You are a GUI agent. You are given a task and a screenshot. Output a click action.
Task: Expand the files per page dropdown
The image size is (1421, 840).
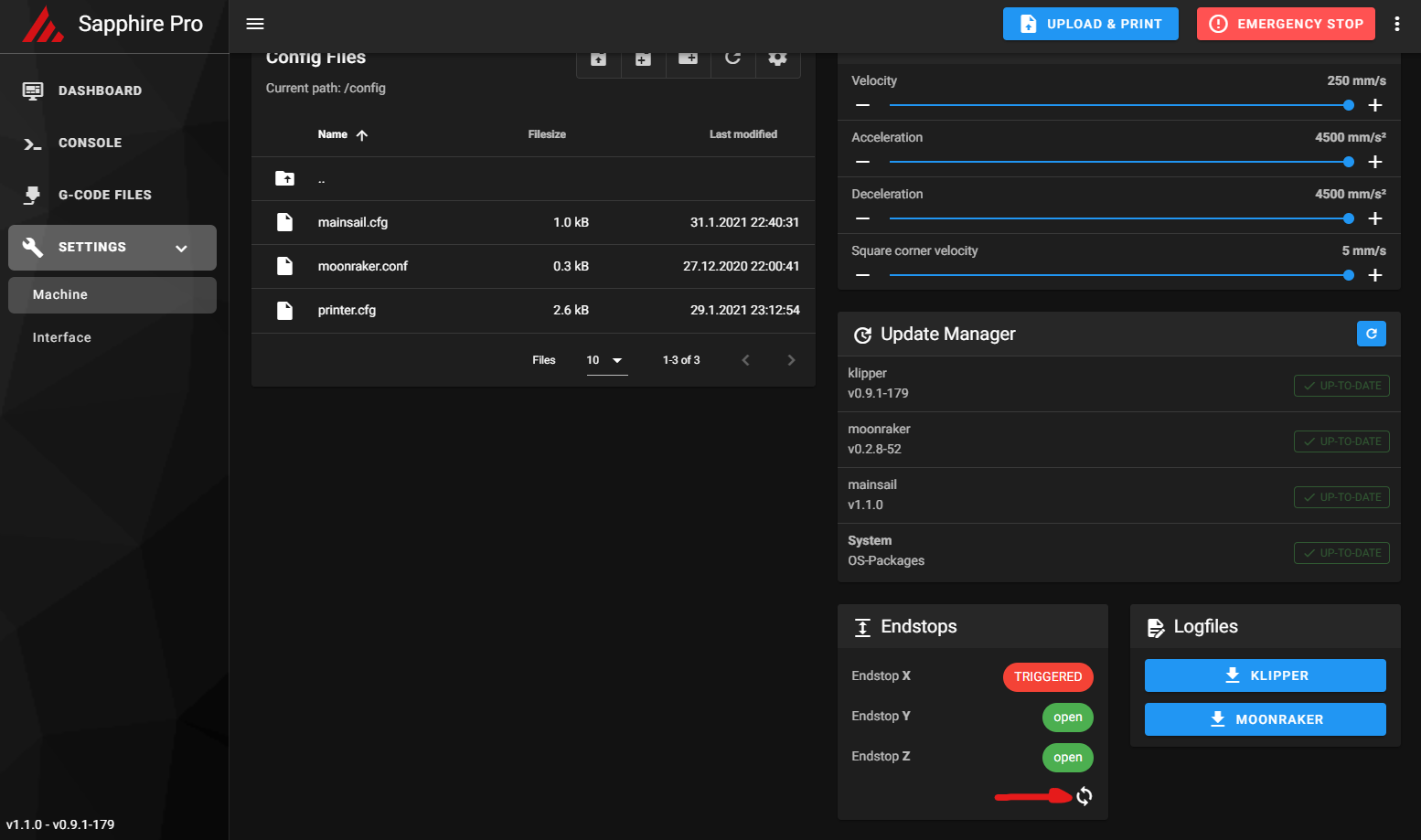606,360
